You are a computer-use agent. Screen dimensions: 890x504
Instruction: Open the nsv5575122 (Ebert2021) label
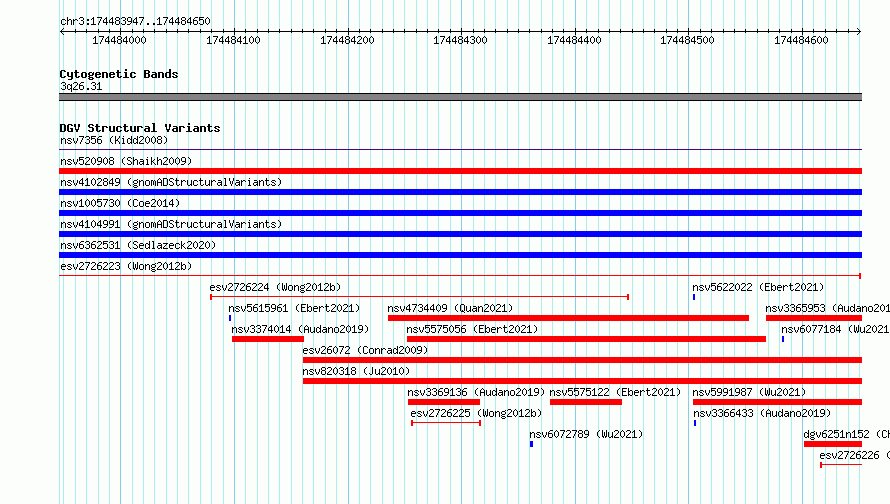[x=615, y=392]
